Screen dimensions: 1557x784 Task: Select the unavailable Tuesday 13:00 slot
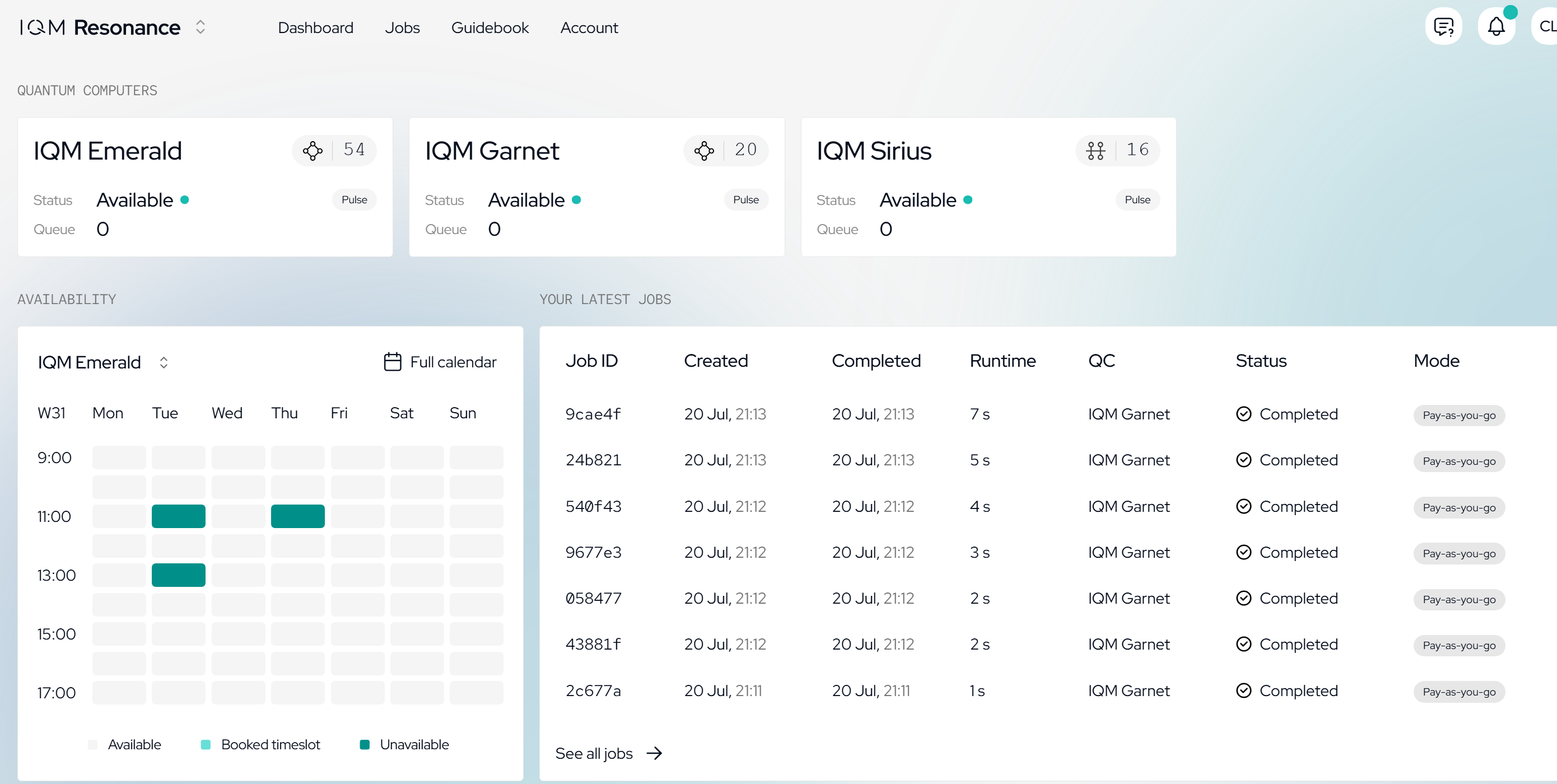click(x=178, y=576)
